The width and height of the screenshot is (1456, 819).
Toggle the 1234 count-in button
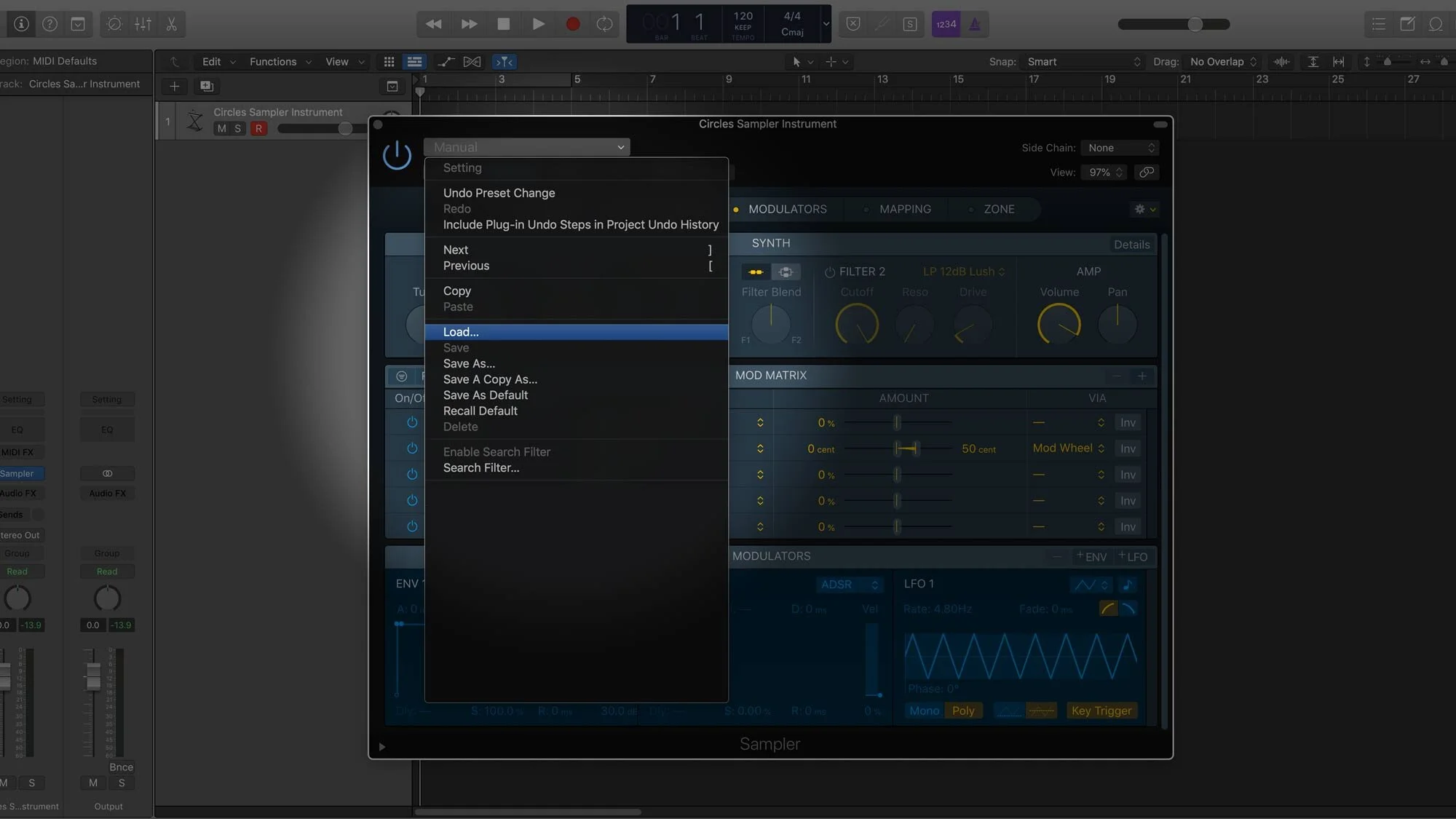(946, 24)
